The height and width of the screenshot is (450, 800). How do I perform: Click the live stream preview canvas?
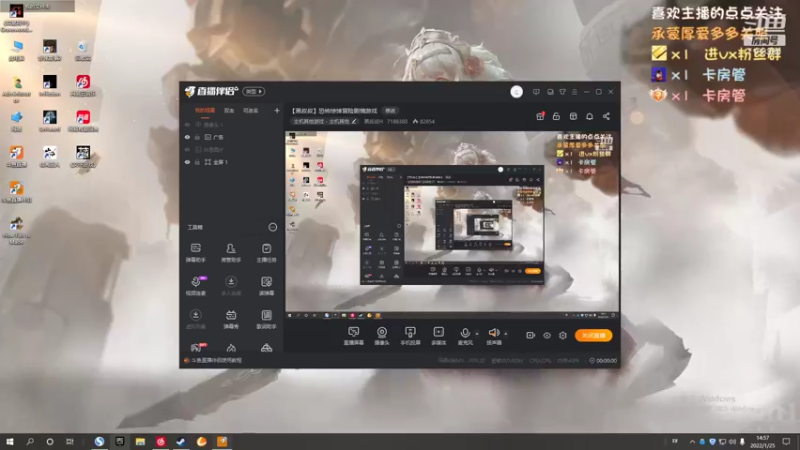(452, 226)
